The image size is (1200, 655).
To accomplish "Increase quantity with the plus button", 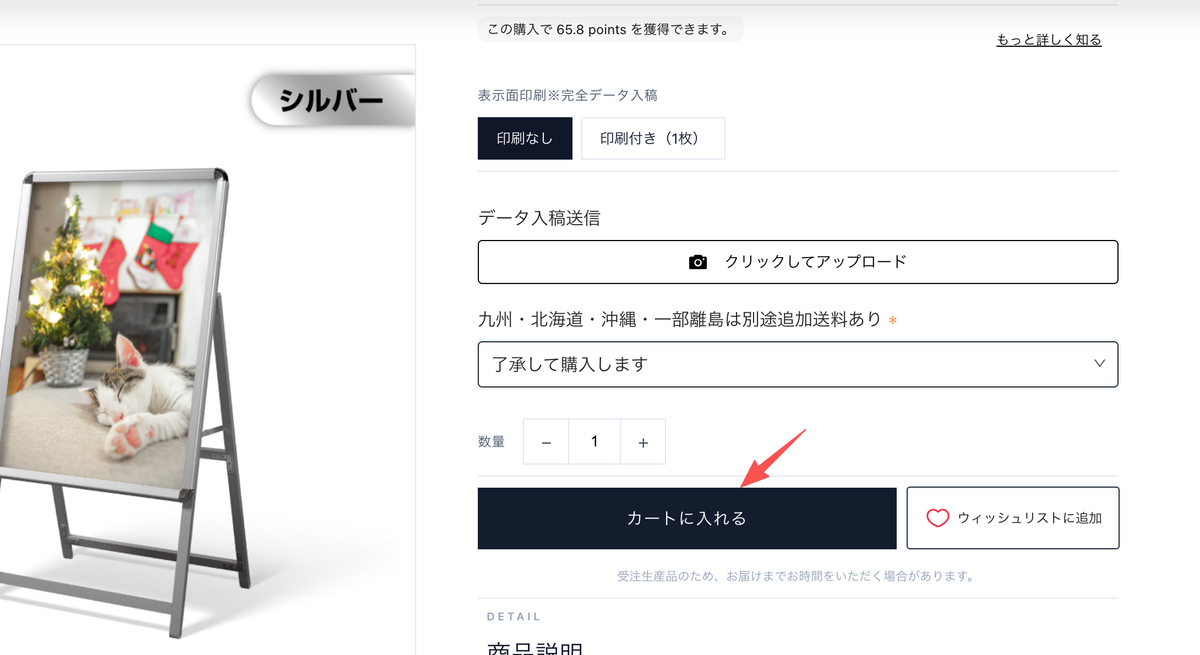I will [643, 442].
